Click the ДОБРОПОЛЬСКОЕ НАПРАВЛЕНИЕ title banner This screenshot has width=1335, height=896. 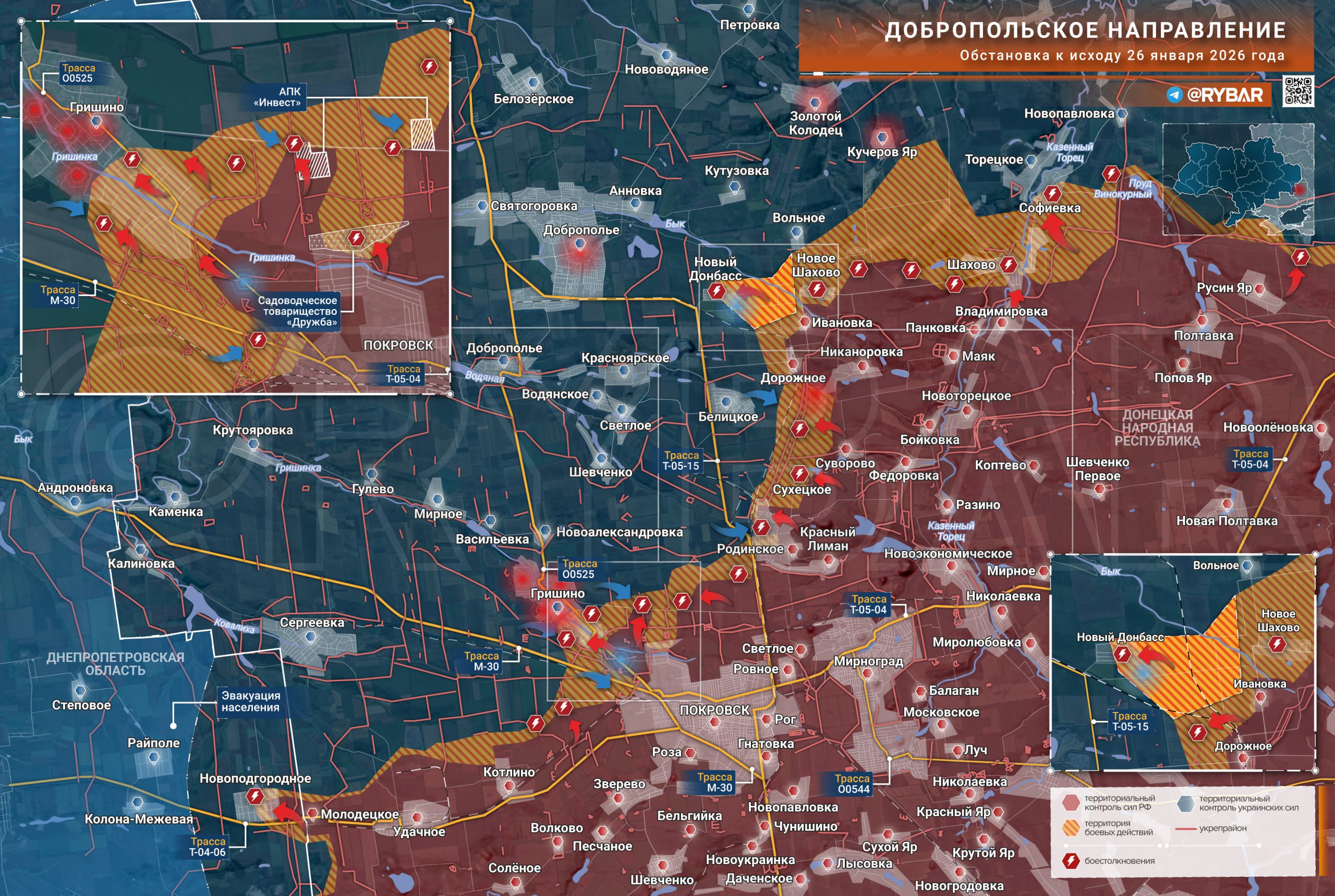(1085, 30)
